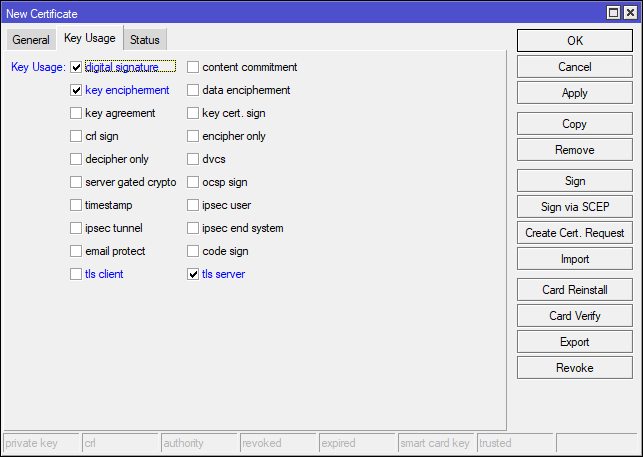
Task: Maximize the New Certificate window
Action: (x=613, y=13)
